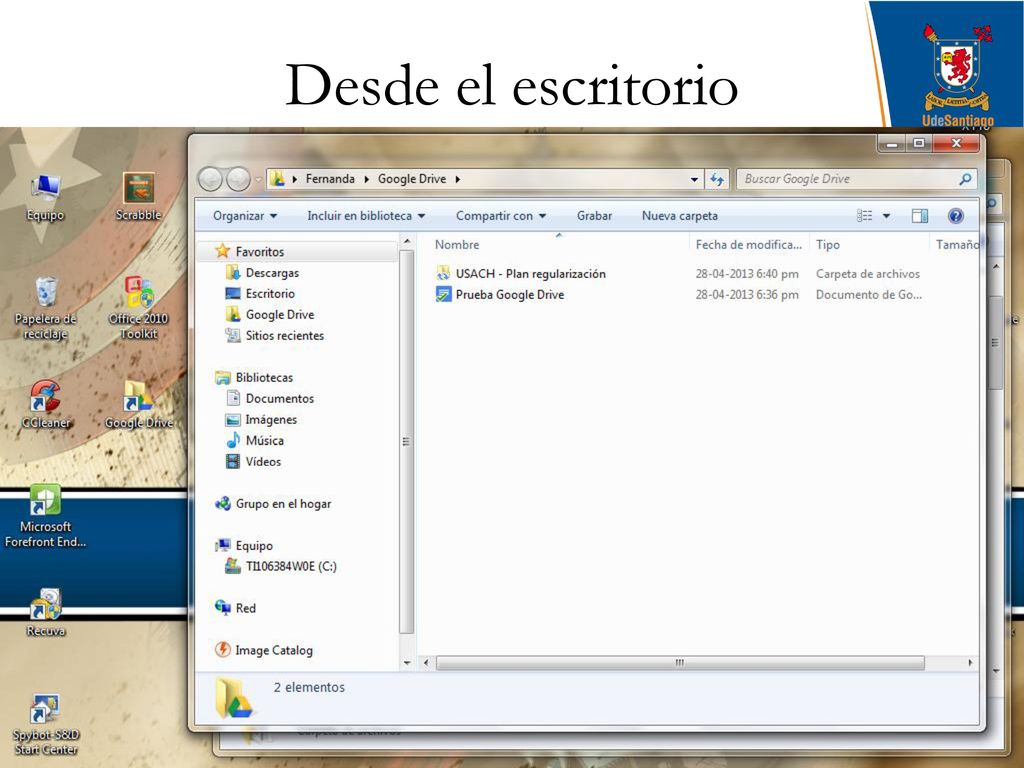
Task: Select the CCleaner desktop shortcut
Action: click(x=45, y=404)
